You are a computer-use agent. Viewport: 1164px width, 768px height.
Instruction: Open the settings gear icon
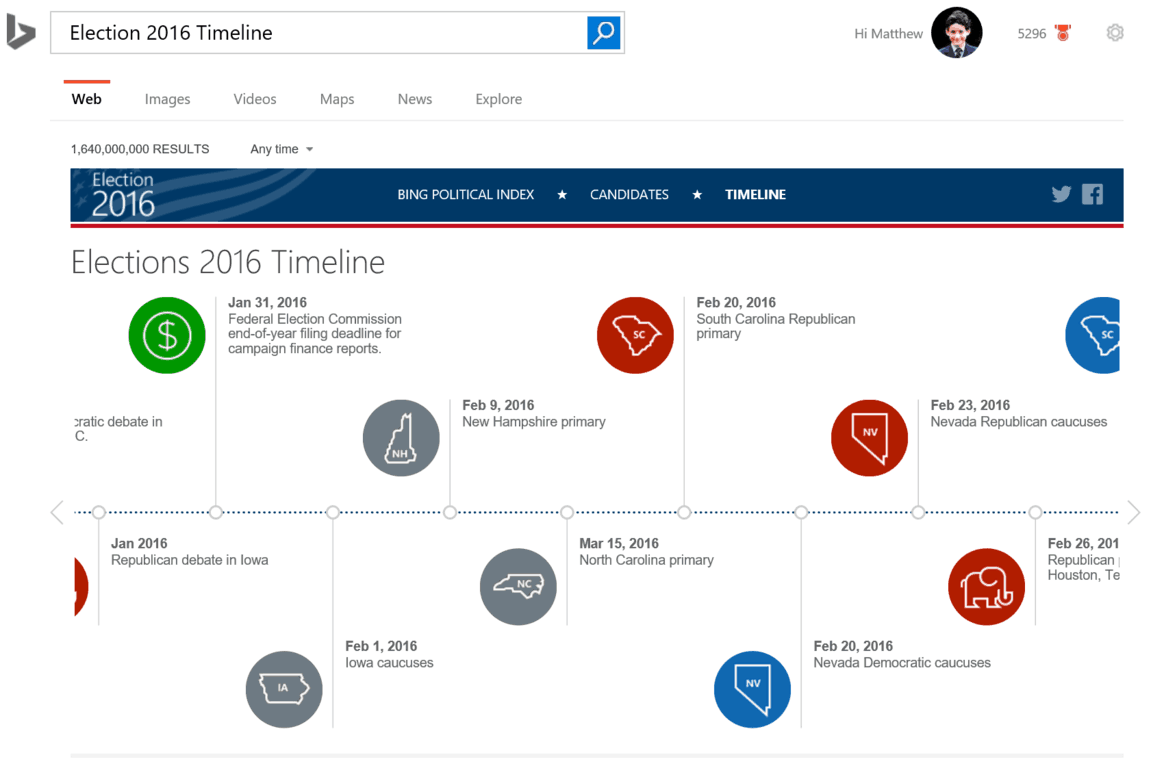[x=1115, y=33]
